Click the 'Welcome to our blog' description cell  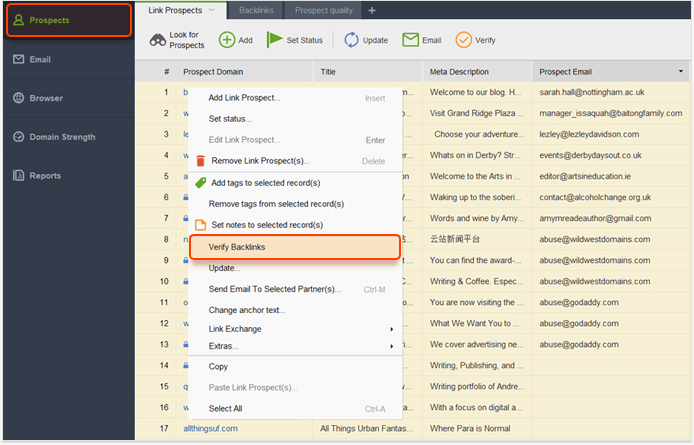coord(475,92)
